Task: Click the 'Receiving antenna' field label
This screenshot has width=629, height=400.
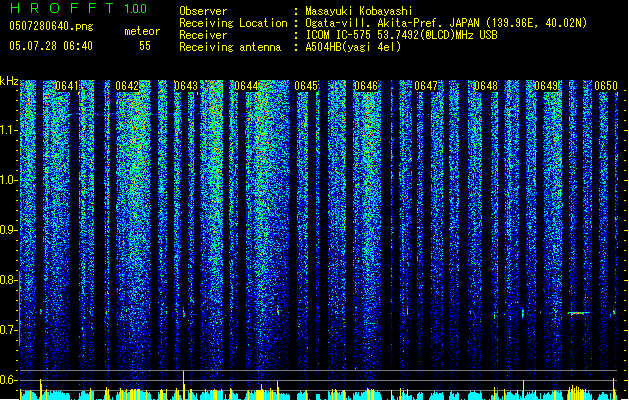Action: [230, 47]
